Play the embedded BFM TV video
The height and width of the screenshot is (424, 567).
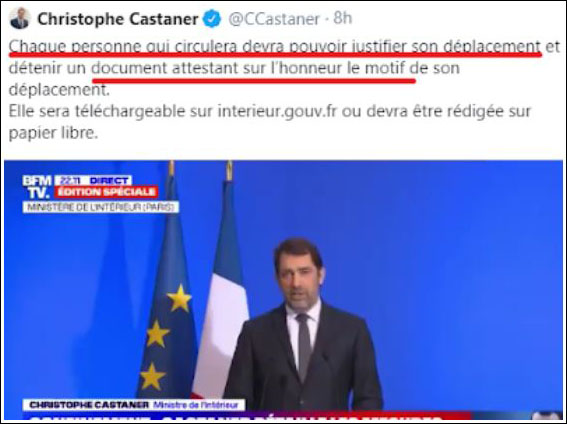click(x=284, y=290)
